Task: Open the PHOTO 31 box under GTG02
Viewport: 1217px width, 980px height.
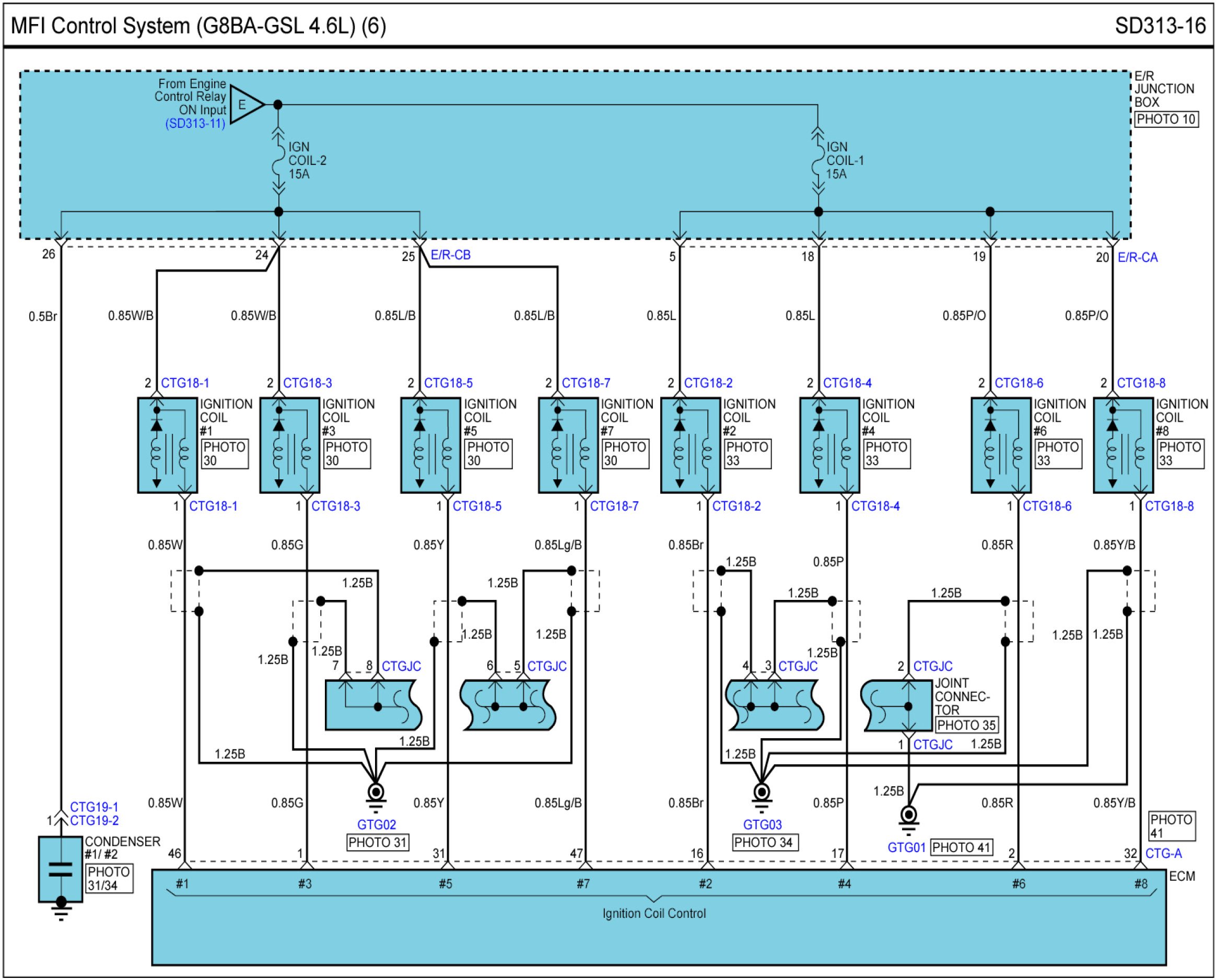Action: tap(377, 842)
